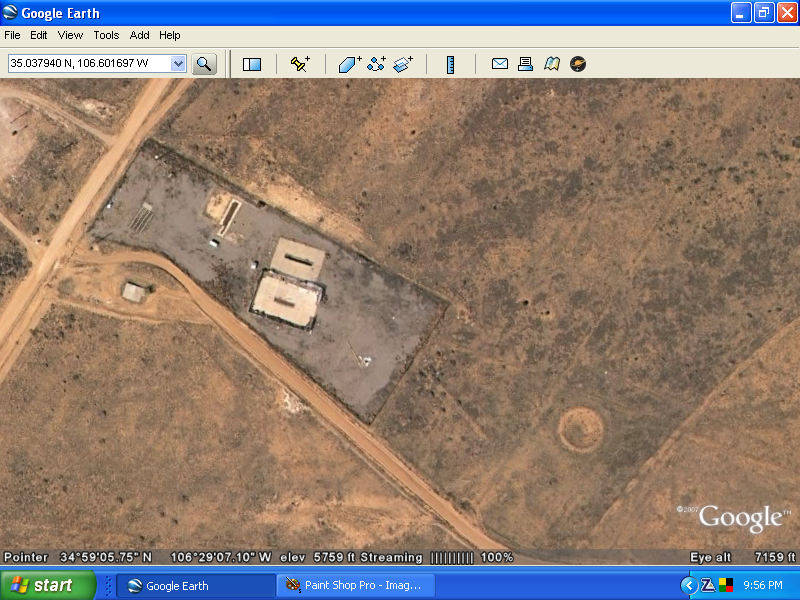
Task: Click the coordinates search input field
Action: tap(90, 64)
